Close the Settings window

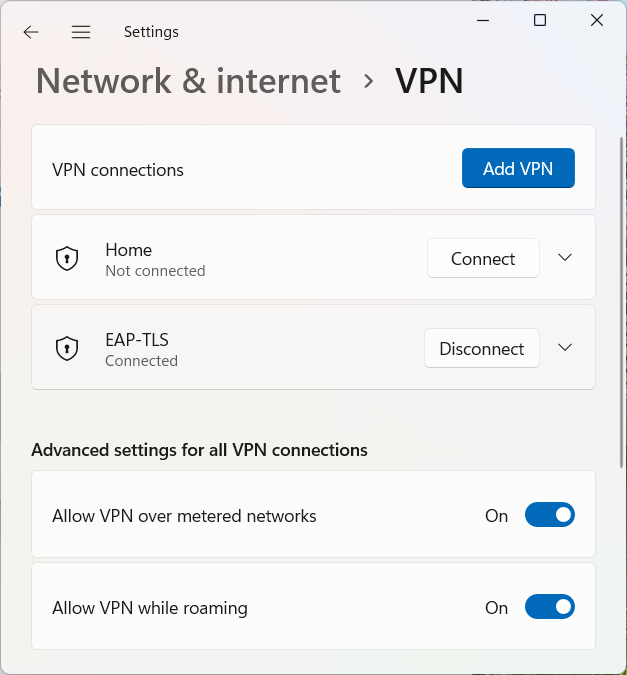click(x=596, y=20)
